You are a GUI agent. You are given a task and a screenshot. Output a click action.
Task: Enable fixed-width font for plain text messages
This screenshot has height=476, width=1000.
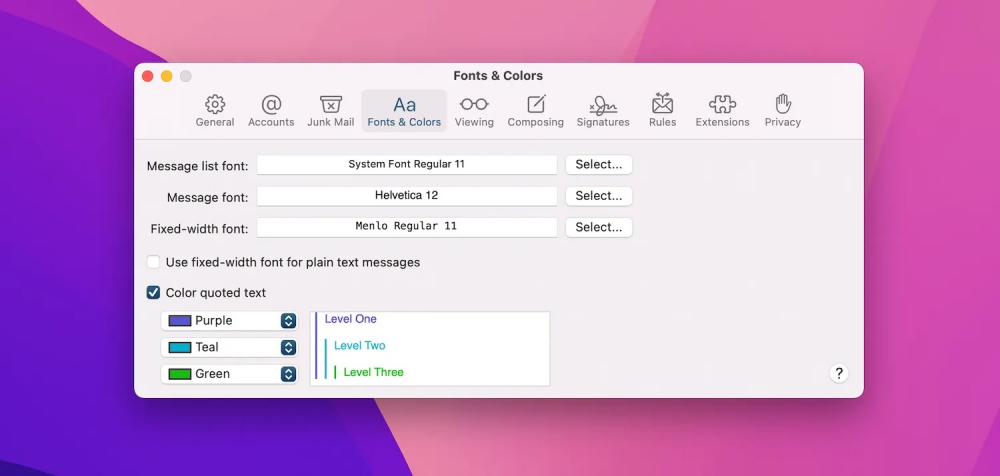[x=154, y=262]
